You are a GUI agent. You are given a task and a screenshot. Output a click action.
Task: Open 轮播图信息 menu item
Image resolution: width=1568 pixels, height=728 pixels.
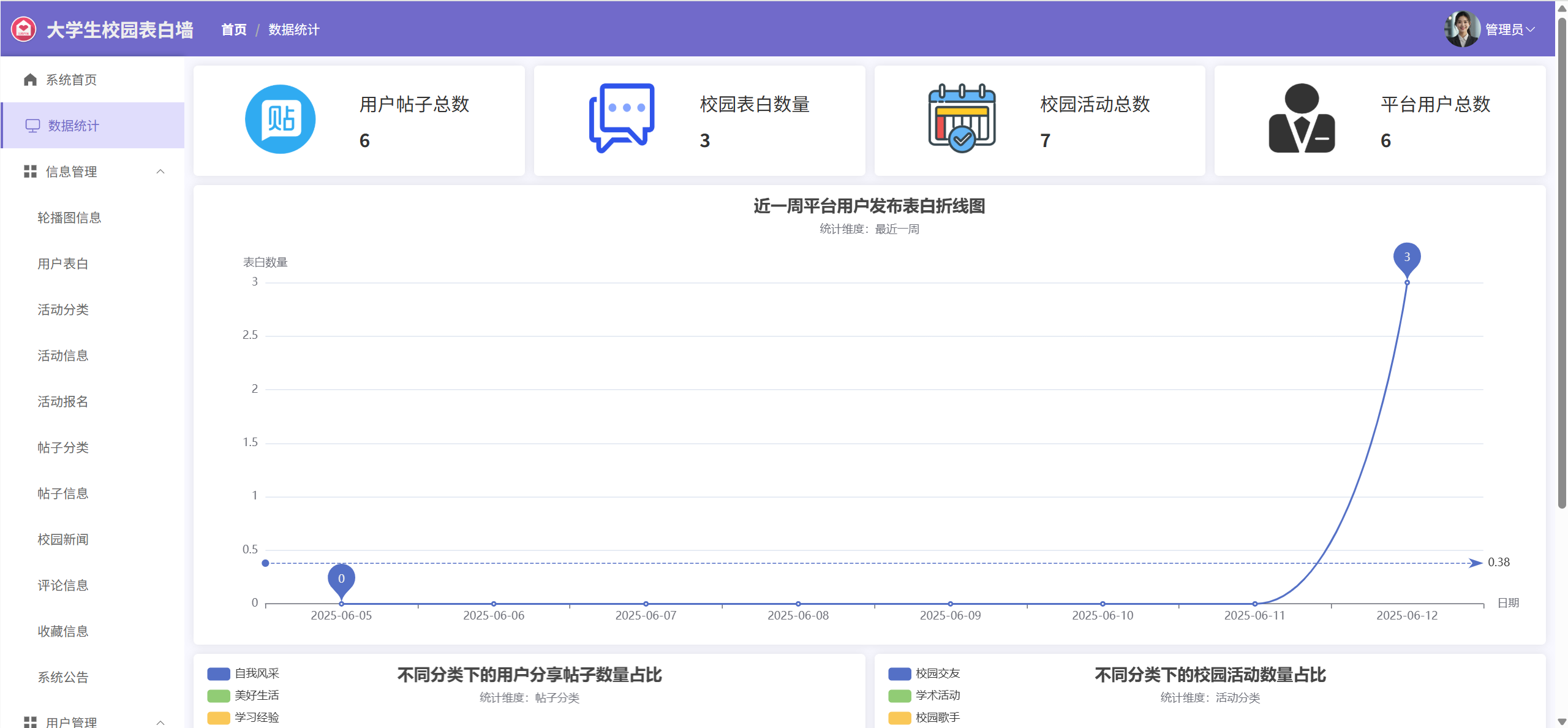[69, 218]
